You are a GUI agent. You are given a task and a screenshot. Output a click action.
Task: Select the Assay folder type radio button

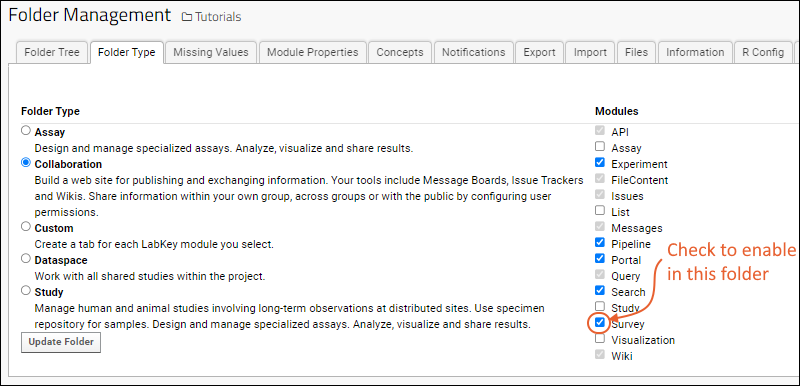click(26, 131)
